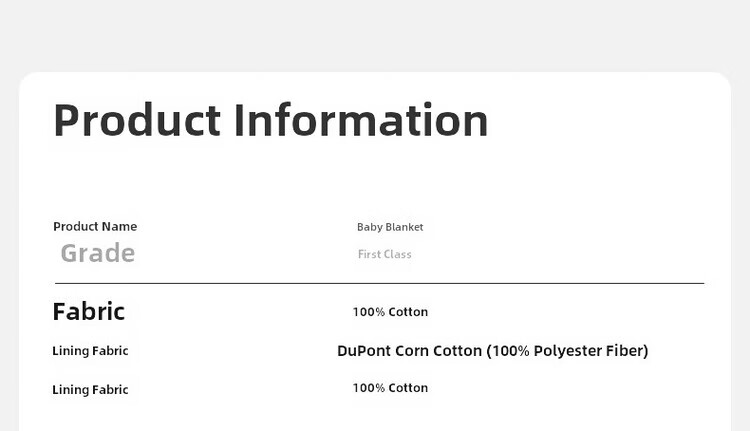Click the "Baby Blanket" value text
Viewport: 750px width, 431px height.
click(390, 228)
